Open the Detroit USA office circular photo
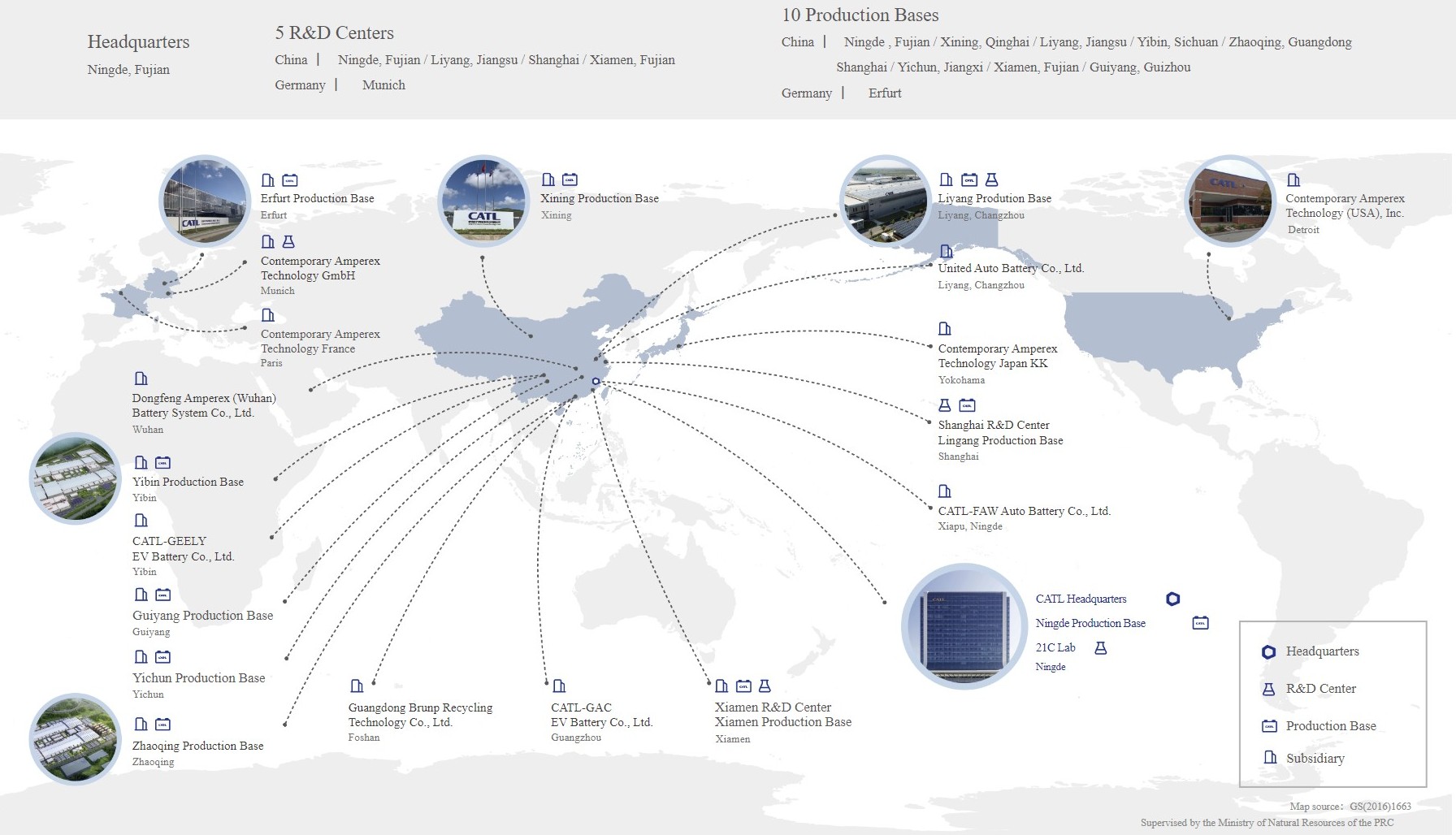1456x835 pixels. [x=1232, y=201]
